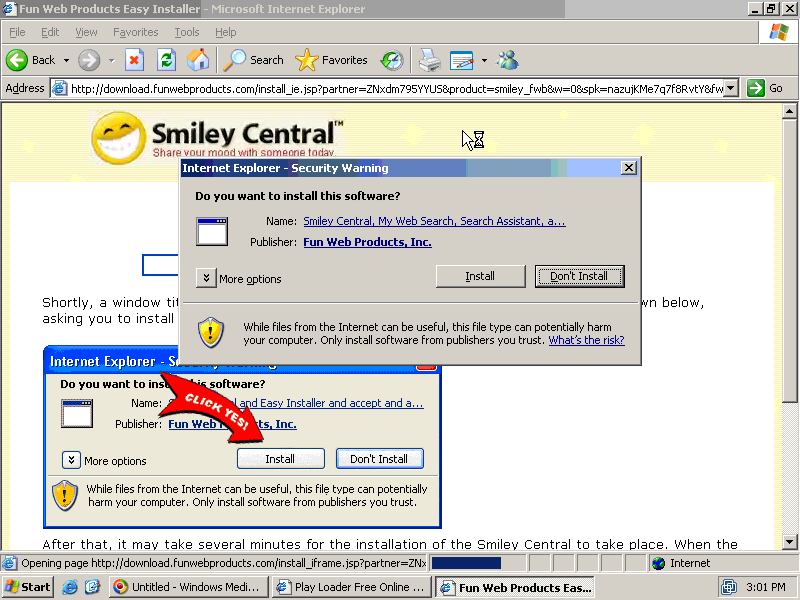Click the status text "Opening page http://download.funwebproducts.com..."
Image resolution: width=800 pixels, height=600 pixels.
[x=223, y=563]
